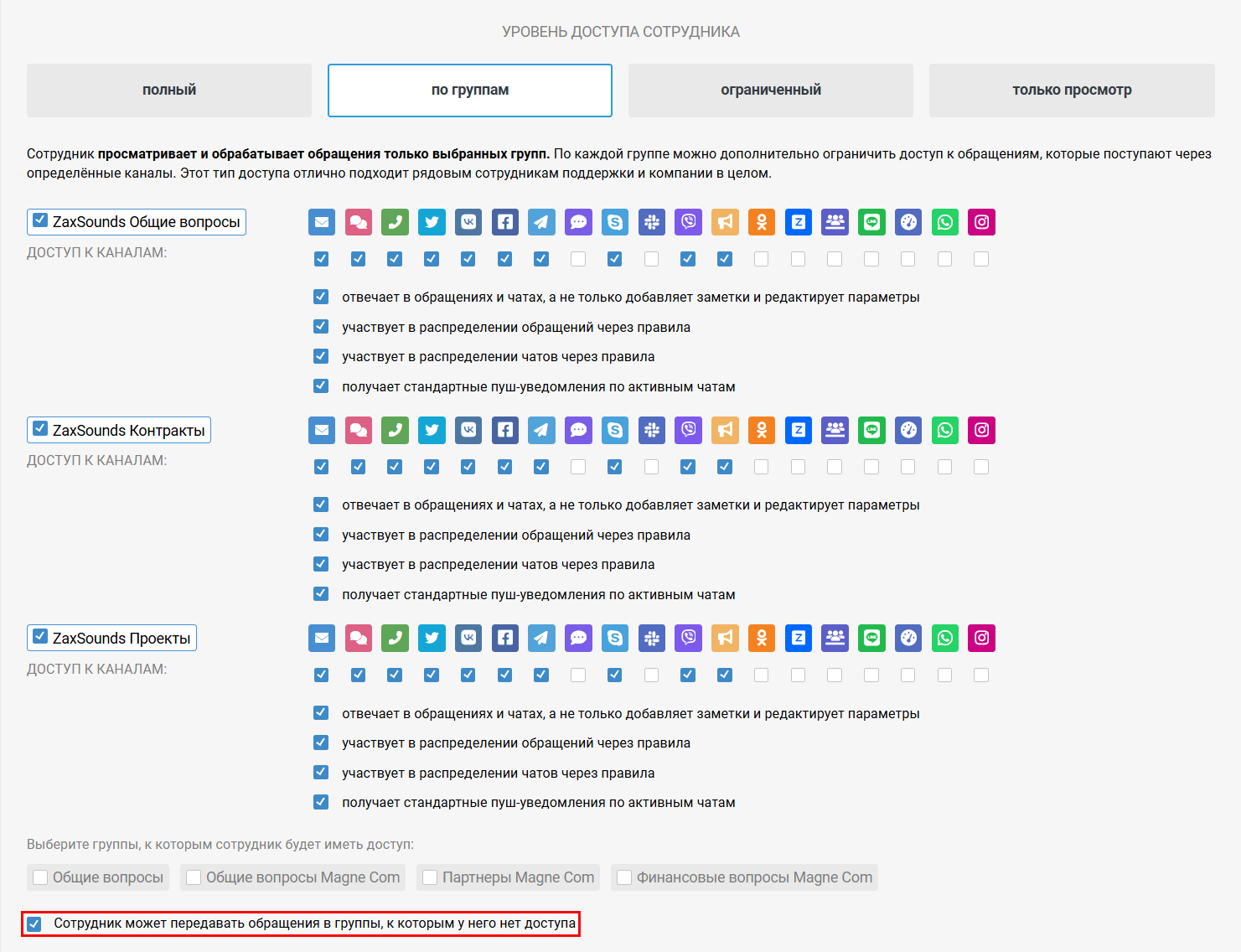Screen dimensions: 1241x952
Task: Click the Skype icon in ZaxSounds Проекты row
Action: pos(615,638)
